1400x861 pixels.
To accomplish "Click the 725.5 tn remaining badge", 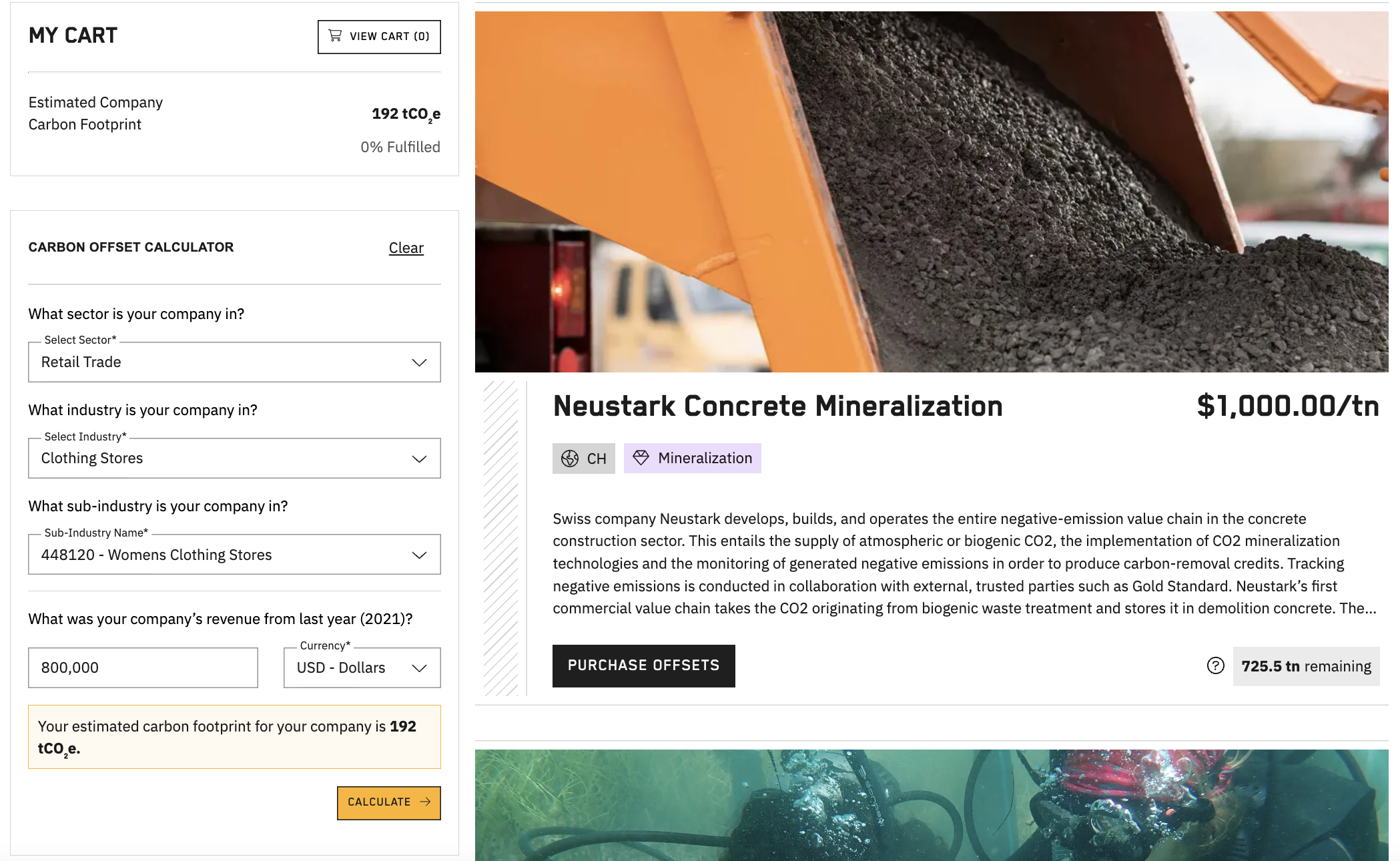I will [1306, 666].
